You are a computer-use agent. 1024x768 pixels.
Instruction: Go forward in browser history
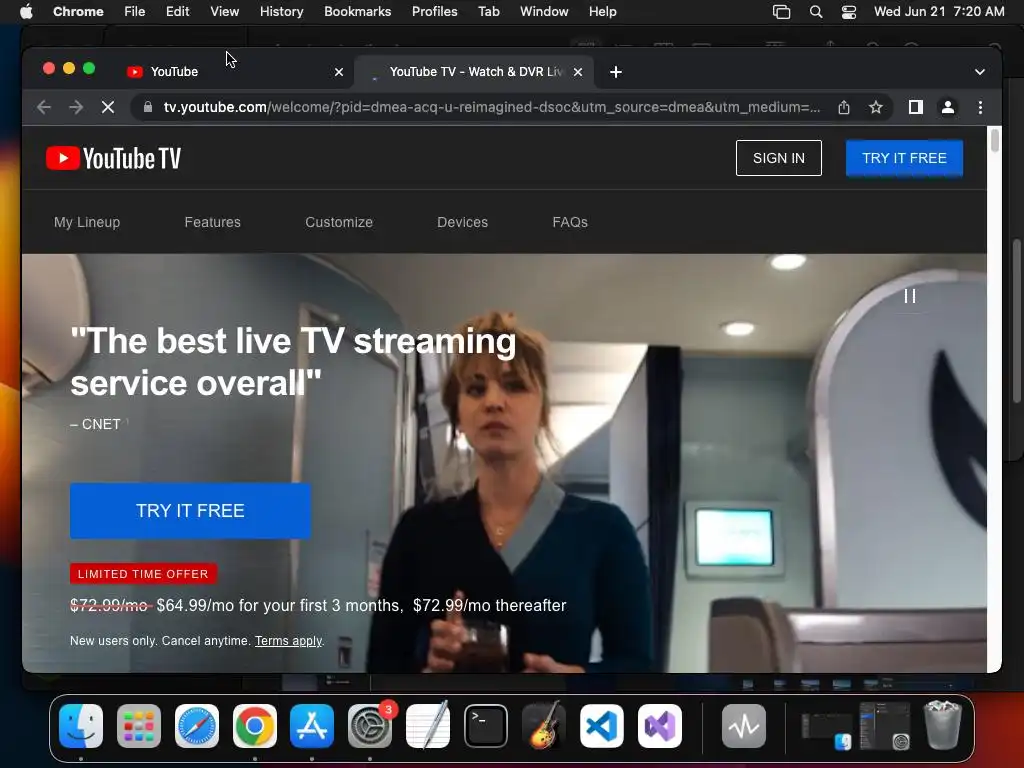pos(76,107)
